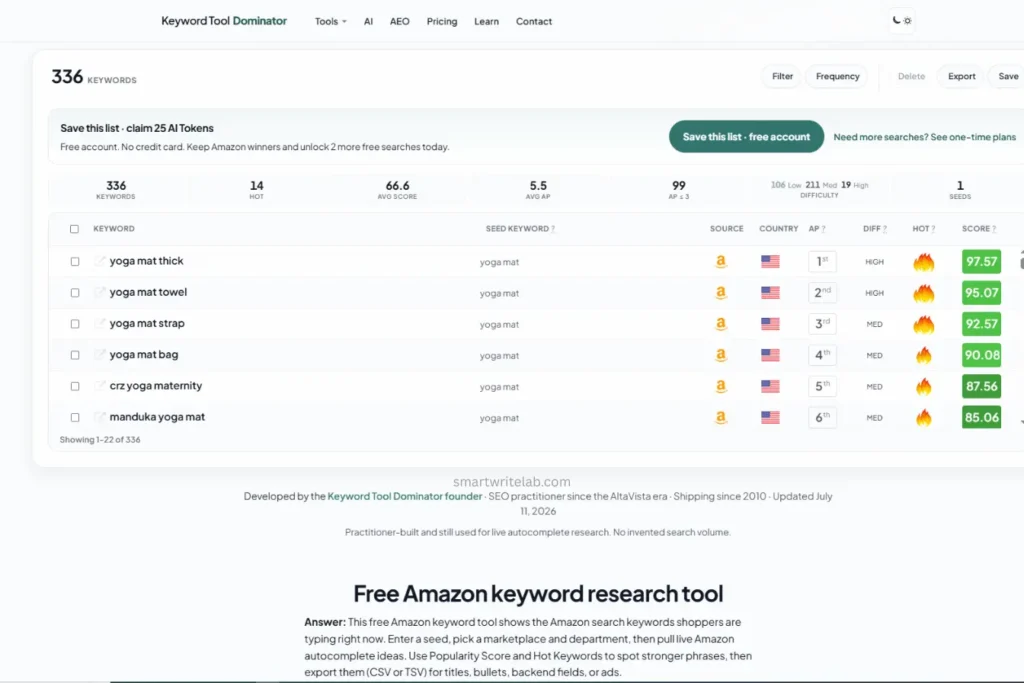Open the one-time plans link

coord(924,137)
